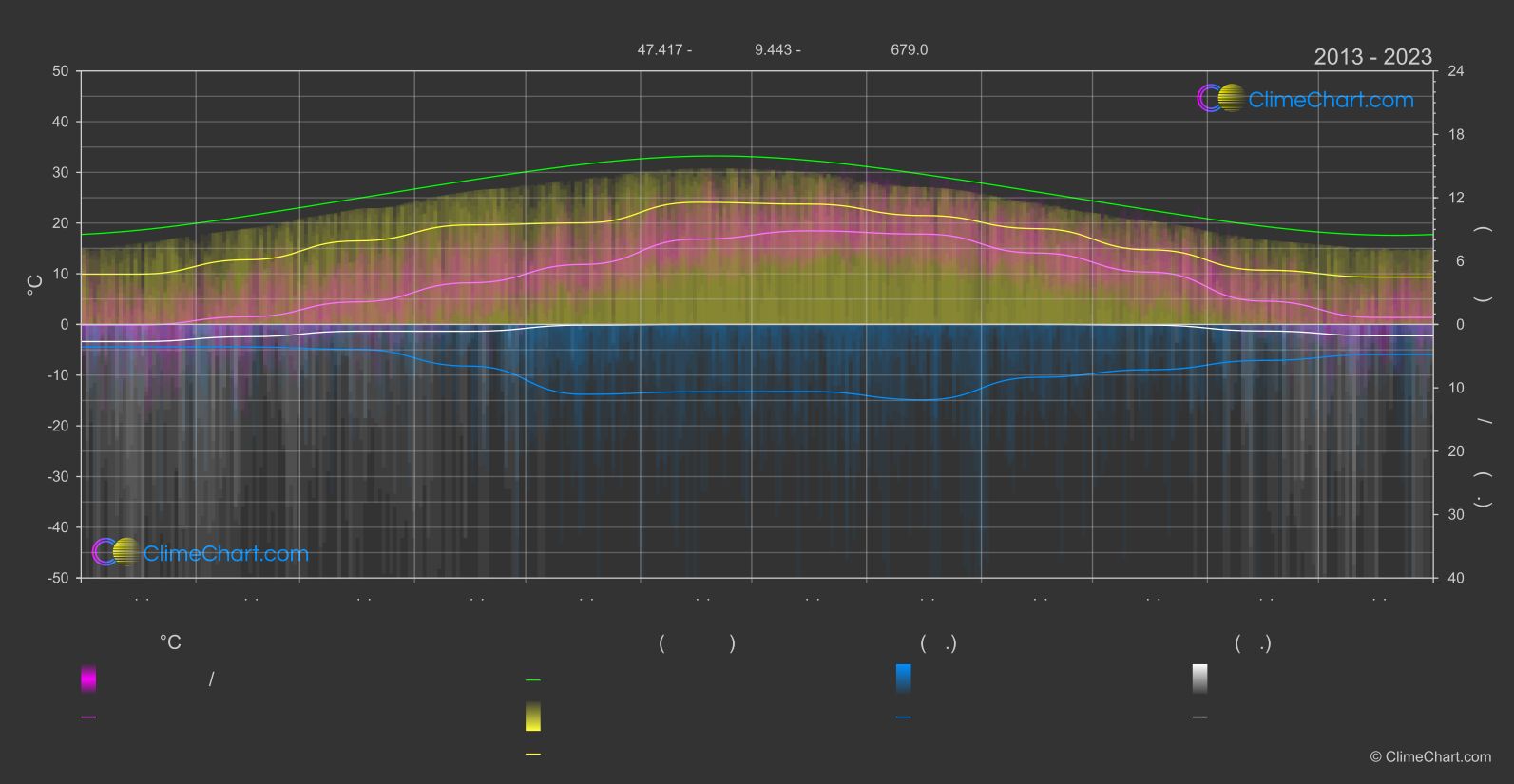Click the 9.443 longitude value

click(x=773, y=49)
